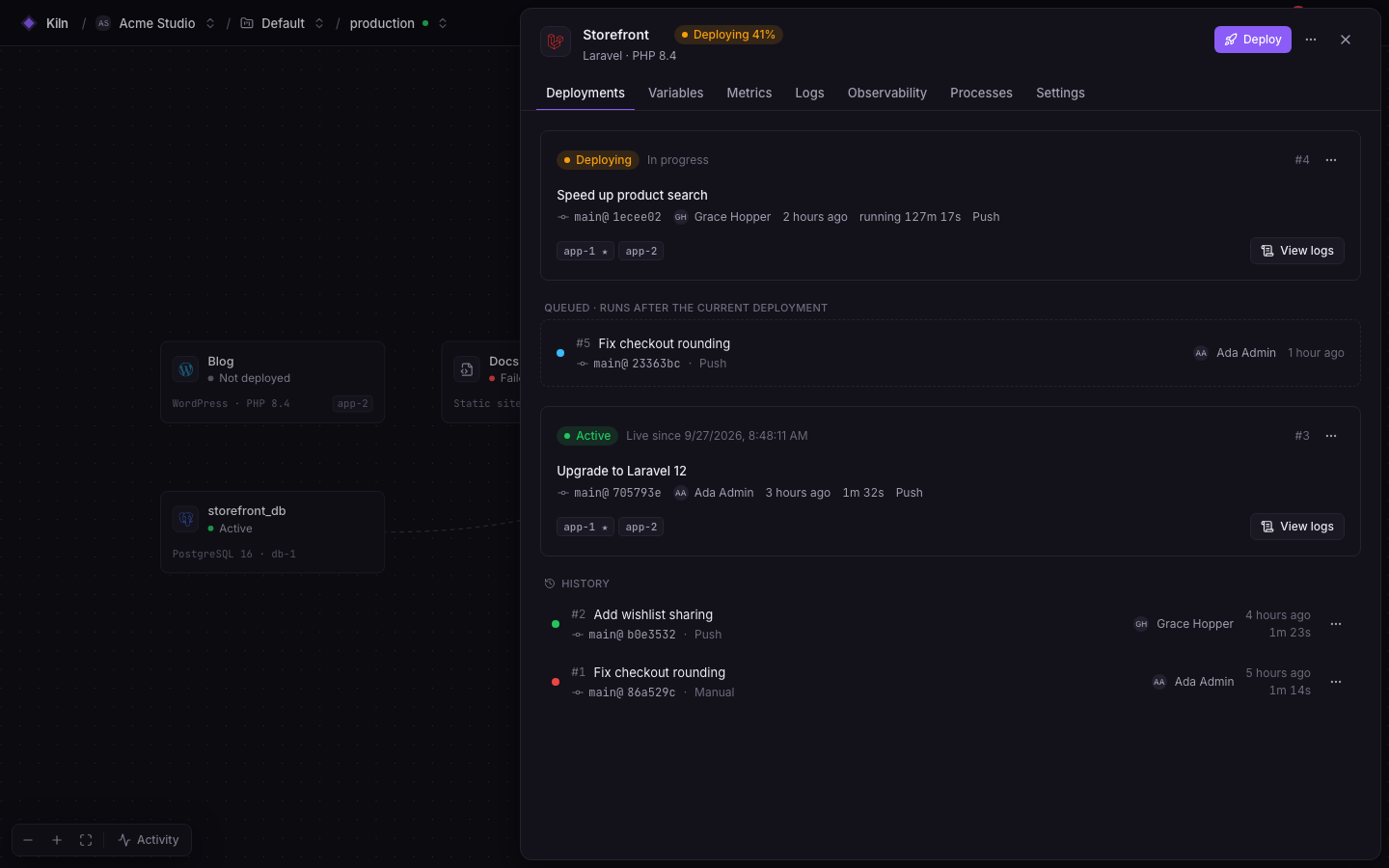Click the Active status badge on deployment #3
Viewport: 1389px width, 868px height.
pyautogui.click(x=587, y=436)
